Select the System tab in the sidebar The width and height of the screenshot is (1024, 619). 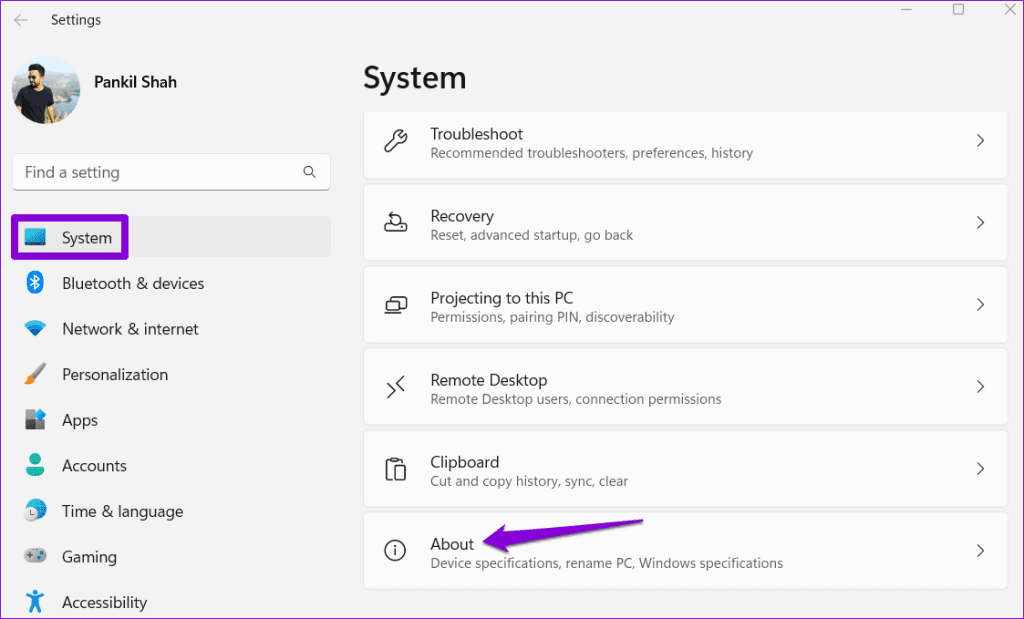point(86,238)
